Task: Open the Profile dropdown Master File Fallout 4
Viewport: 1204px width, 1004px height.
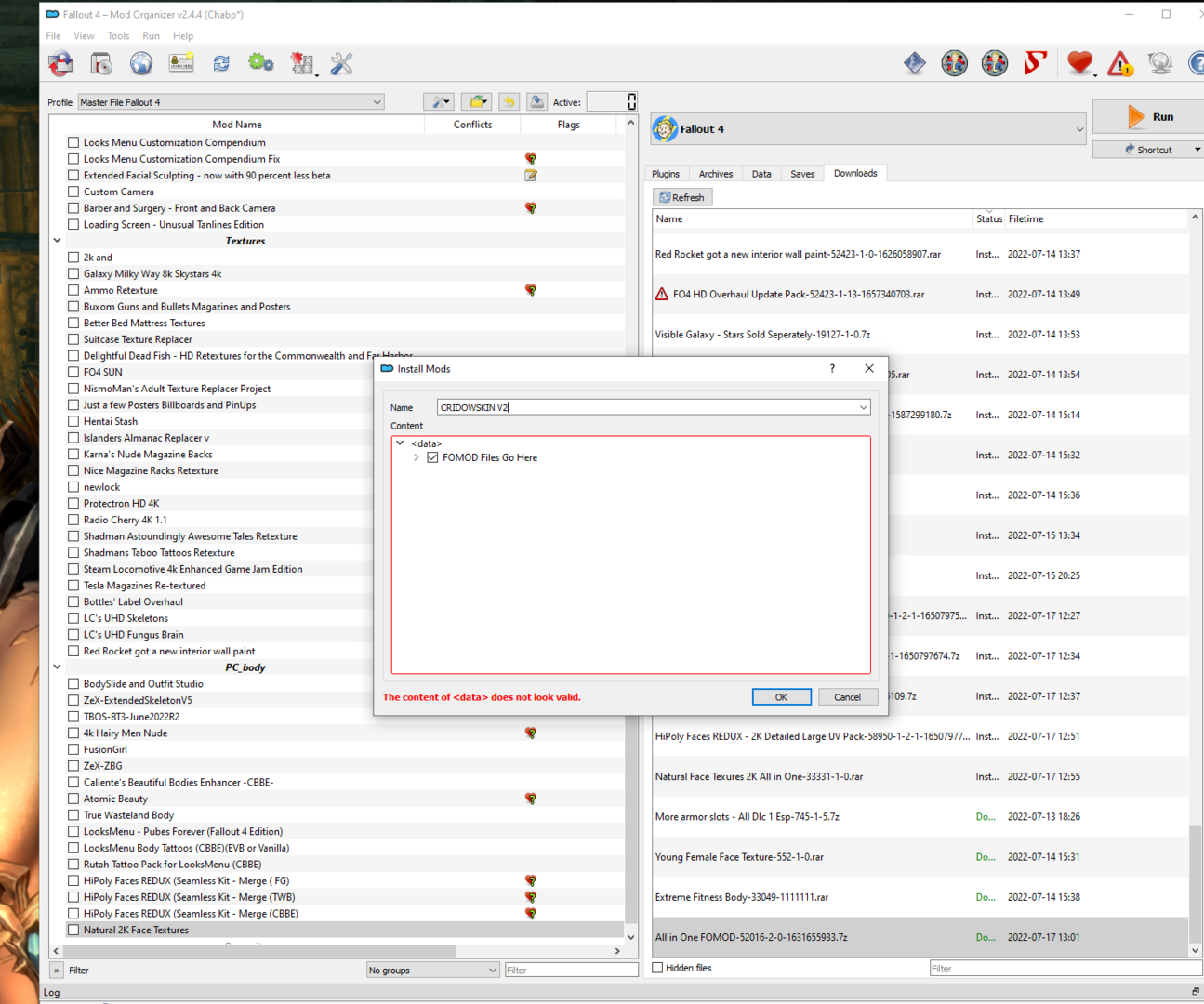Action: point(231,102)
